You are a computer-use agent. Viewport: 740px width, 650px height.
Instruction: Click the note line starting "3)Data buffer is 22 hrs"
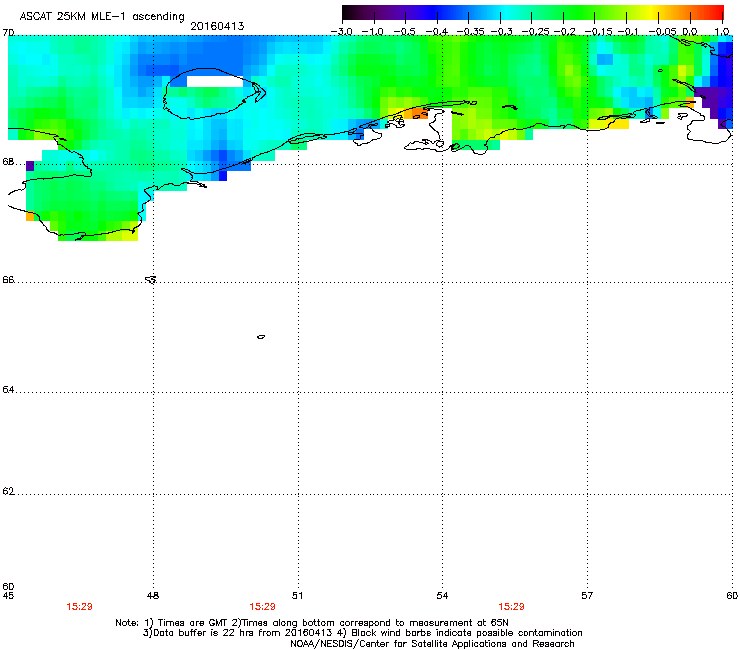pyautogui.click(x=362, y=633)
